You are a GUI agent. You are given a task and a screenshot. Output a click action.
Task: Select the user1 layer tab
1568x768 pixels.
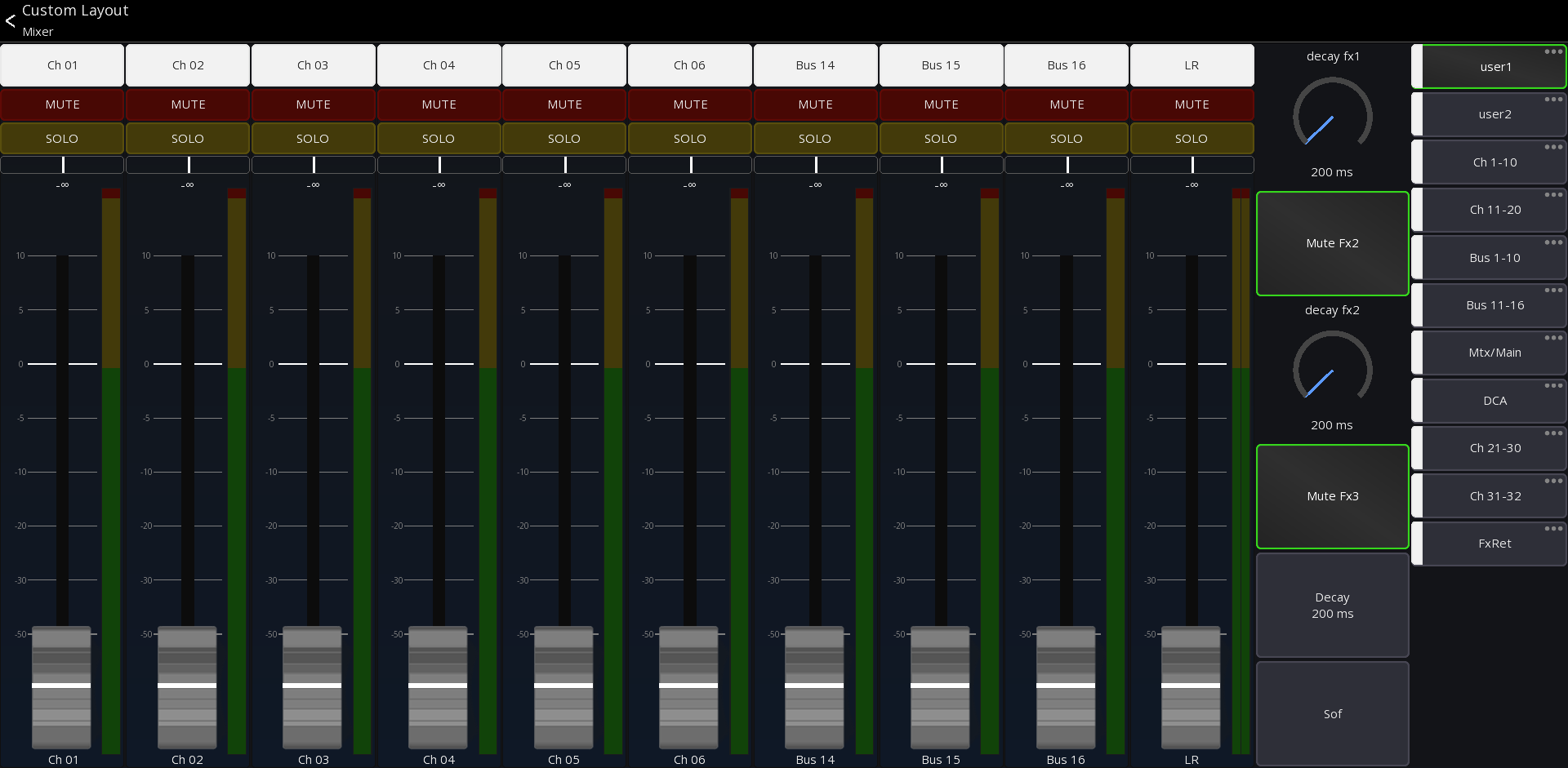[1489, 67]
